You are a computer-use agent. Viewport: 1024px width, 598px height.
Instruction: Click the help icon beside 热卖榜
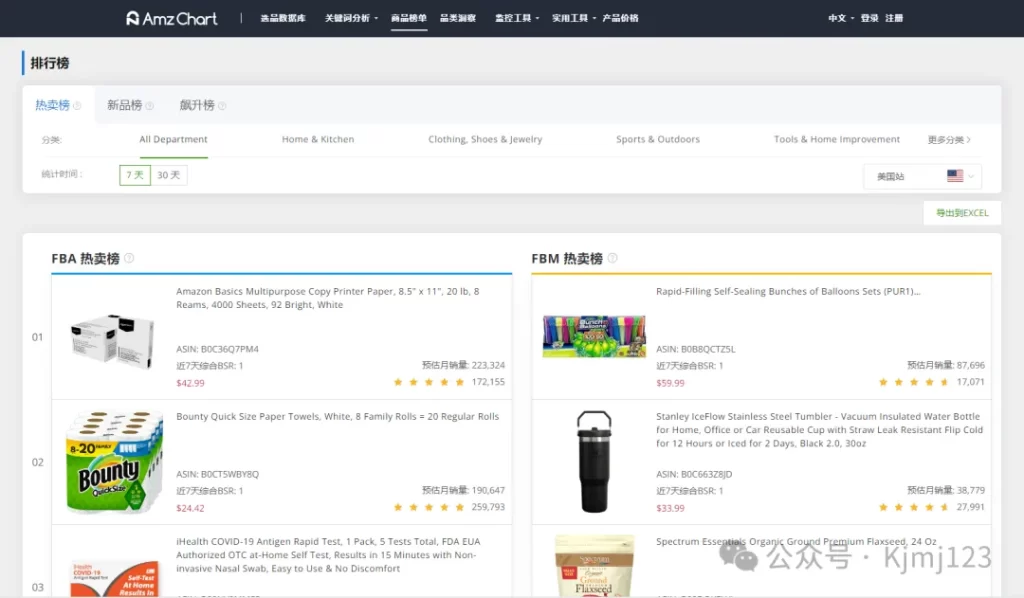[77, 106]
